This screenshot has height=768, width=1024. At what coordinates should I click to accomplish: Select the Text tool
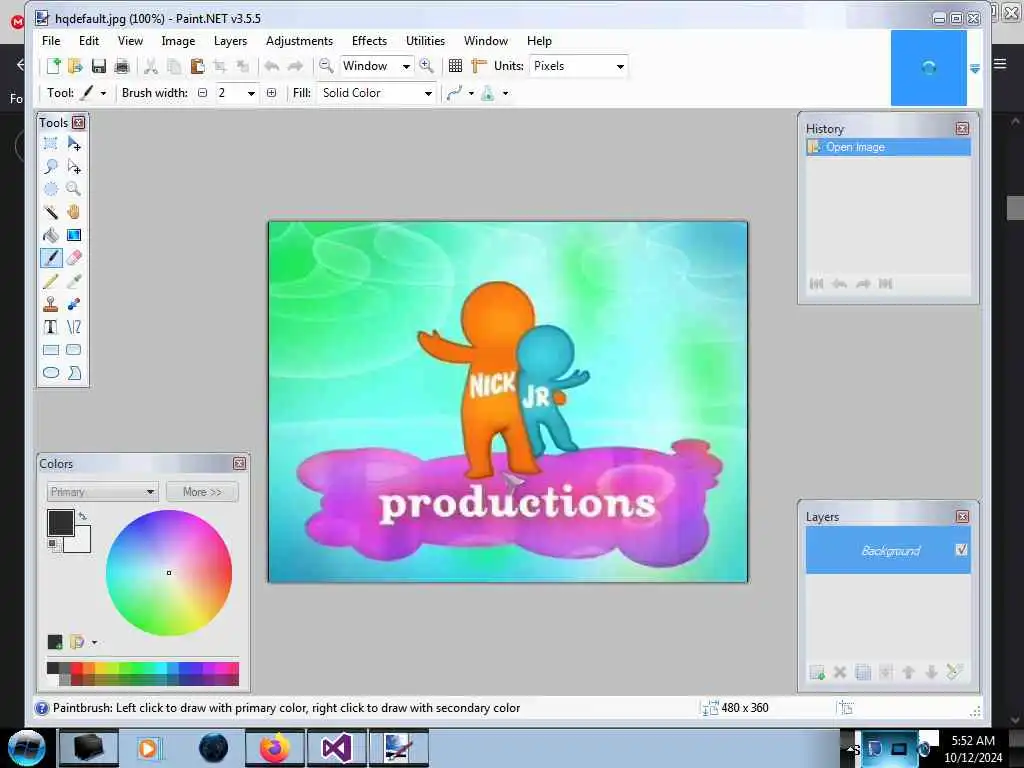point(50,327)
